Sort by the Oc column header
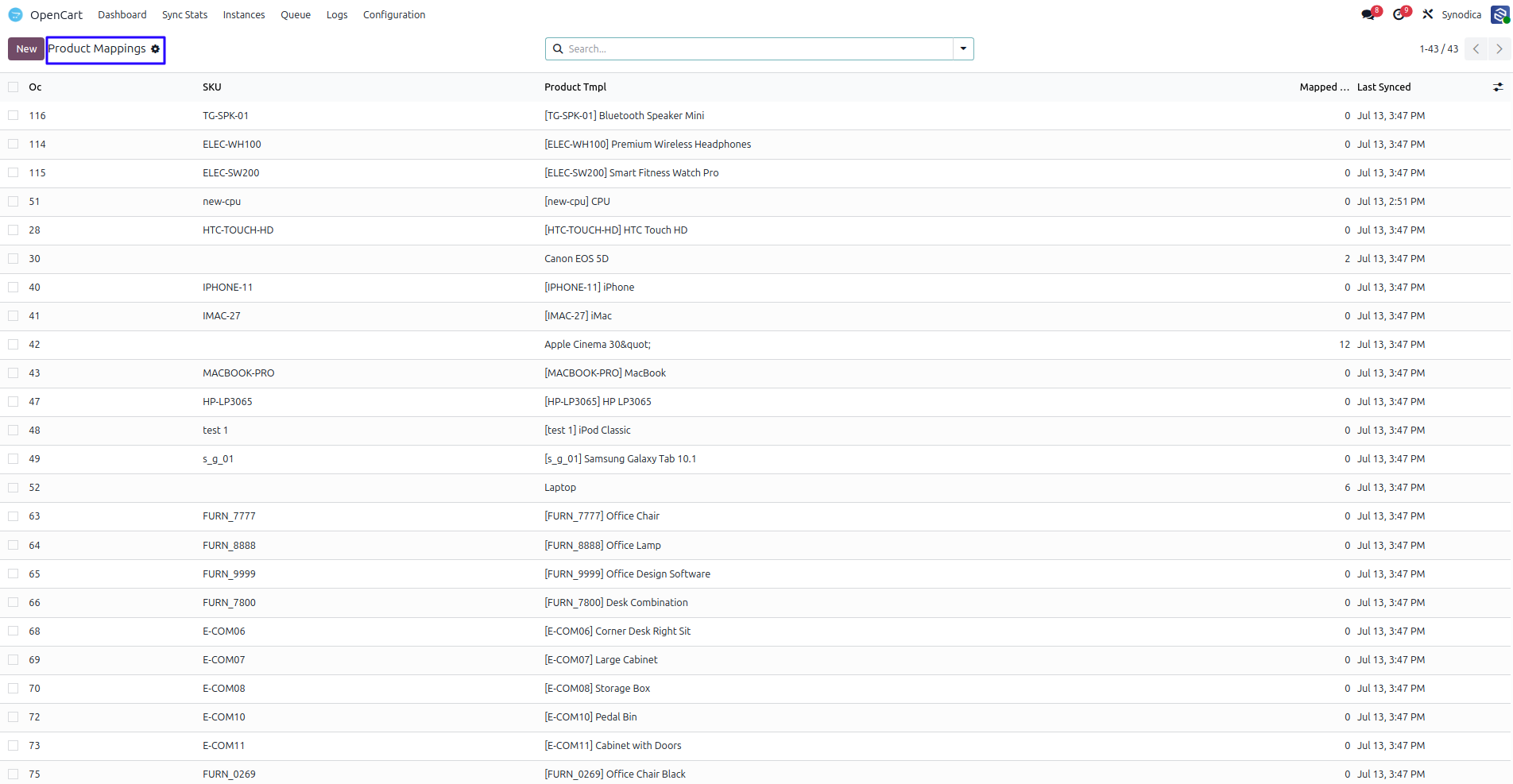The width and height of the screenshot is (1513, 784). click(x=35, y=87)
